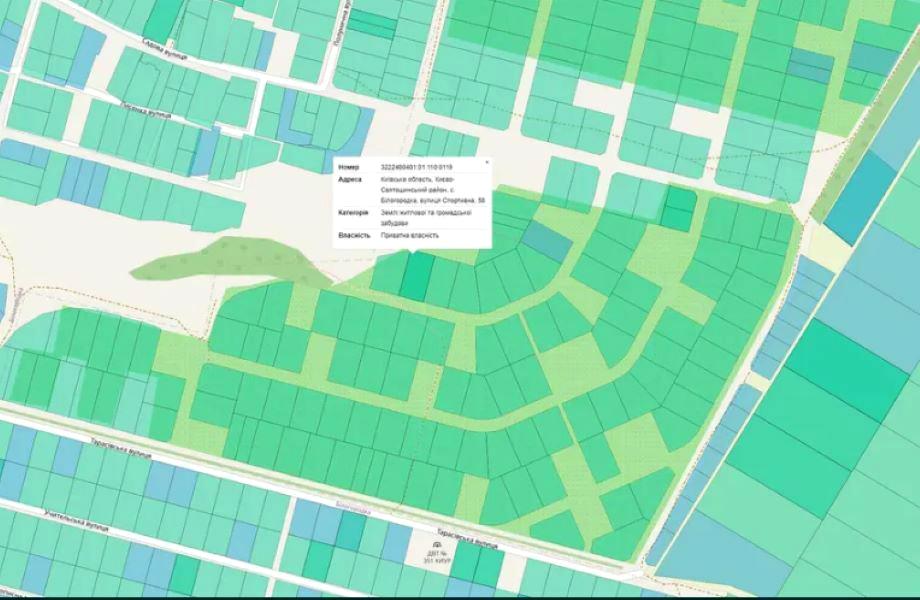Select the bright green square parcel right of the popup
The width and height of the screenshot is (920, 600).
[679, 207]
